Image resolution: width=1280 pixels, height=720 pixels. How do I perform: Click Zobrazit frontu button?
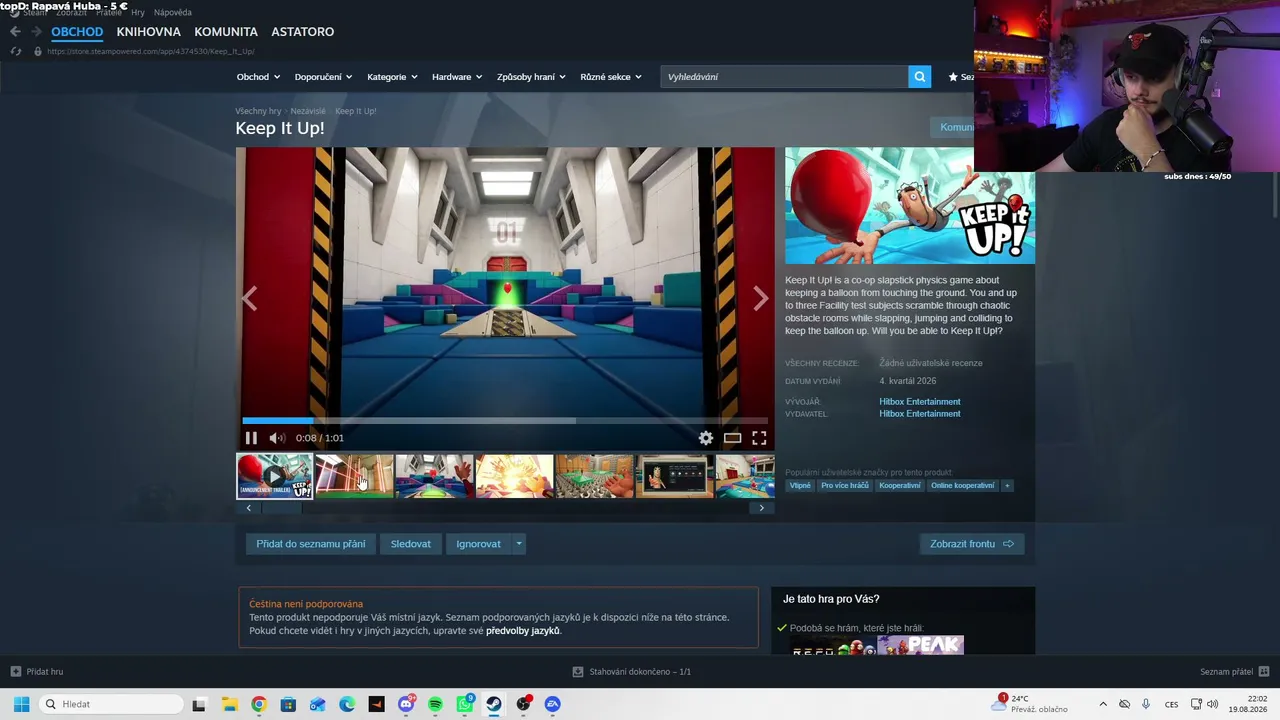972,544
